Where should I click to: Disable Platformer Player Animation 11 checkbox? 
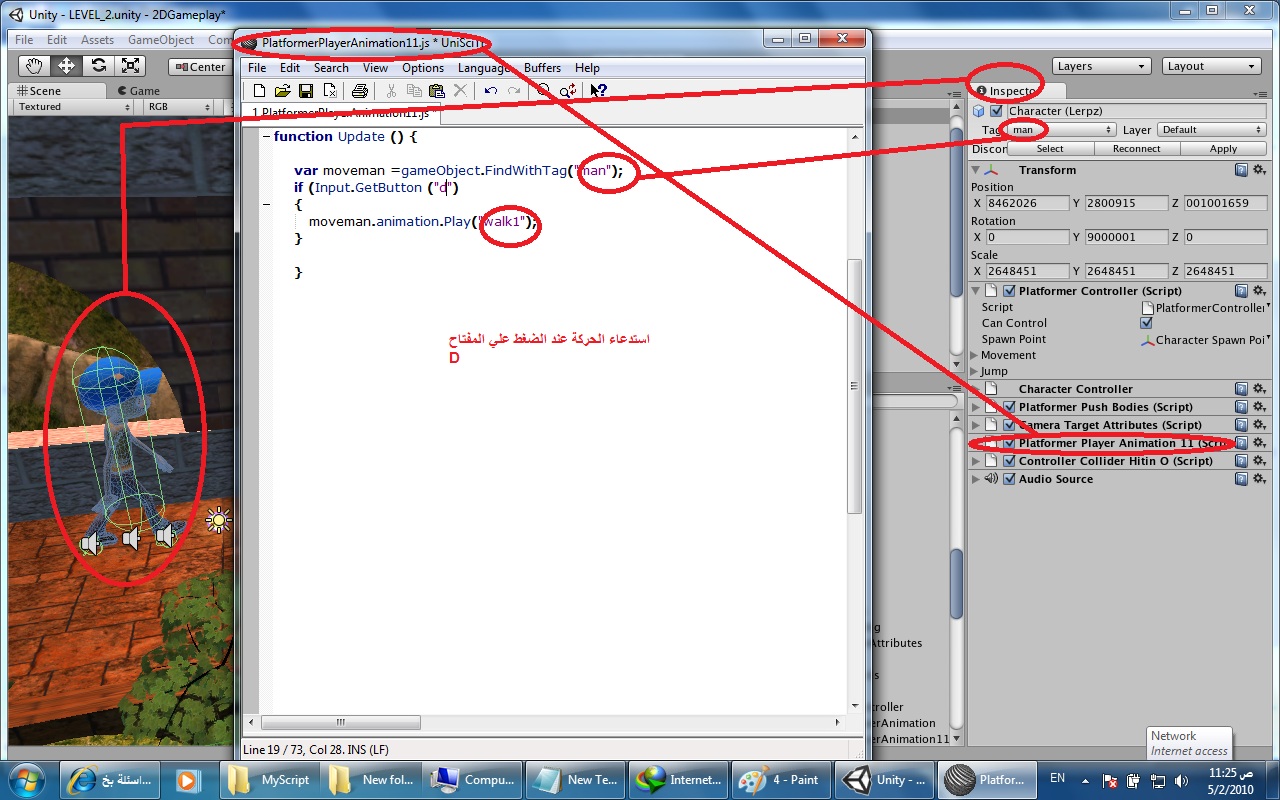[x=1009, y=443]
